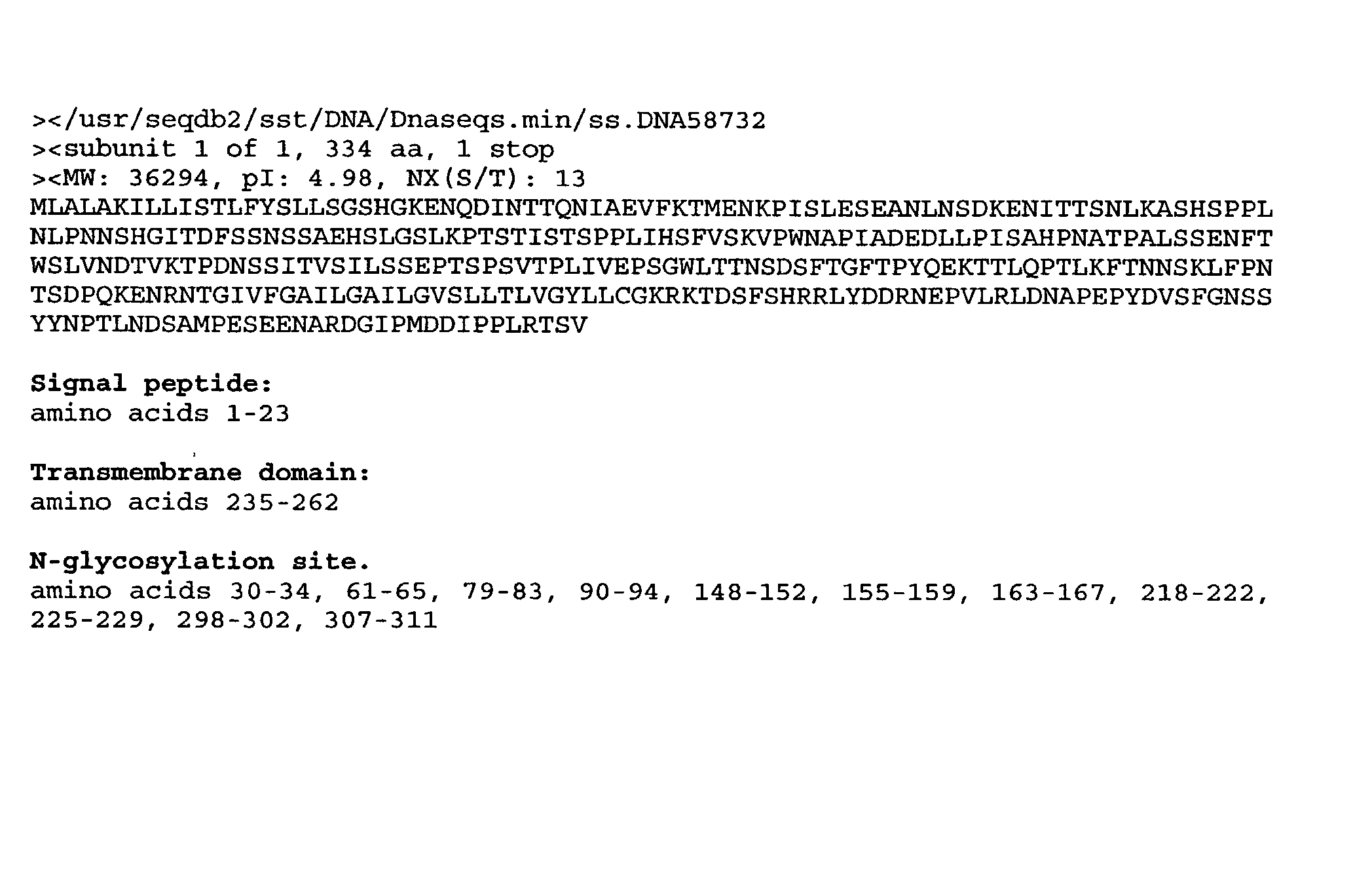The height and width of the screenshot is (885, 1372).
Task: Click the sequence line starting with TSDPQKENRNTG
Action: click(651, 296)
